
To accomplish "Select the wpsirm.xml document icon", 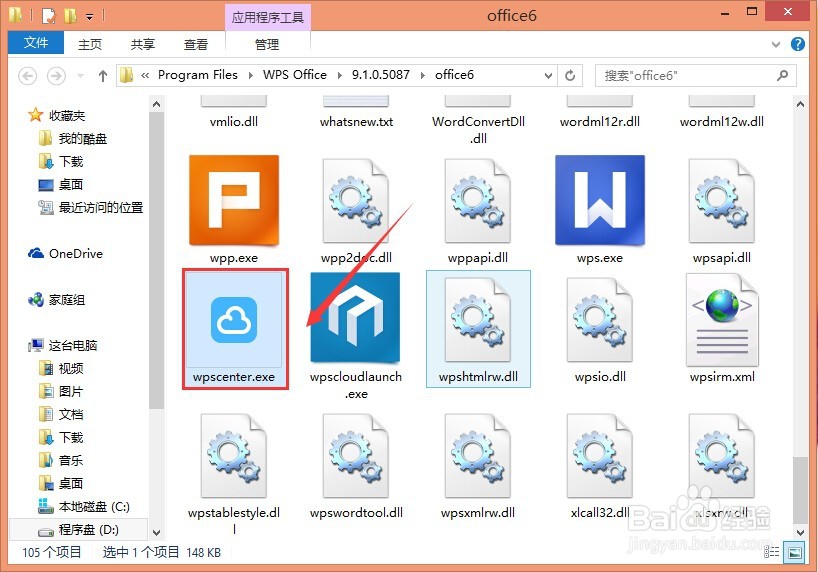I will click(x=722, y=320).
